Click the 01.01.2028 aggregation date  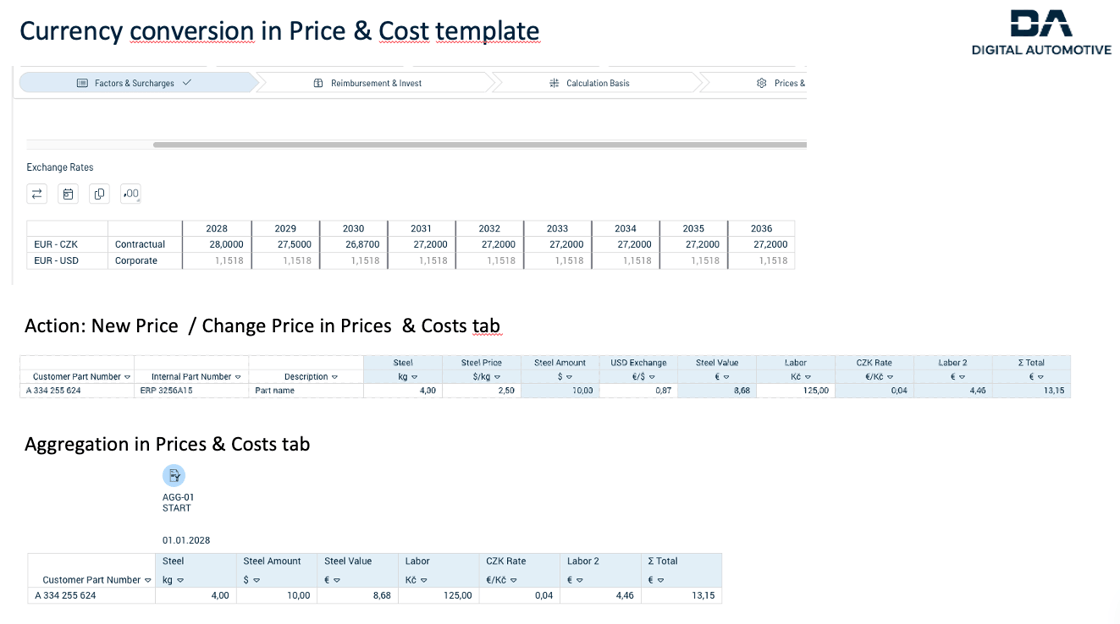click(x=186, y=540)
